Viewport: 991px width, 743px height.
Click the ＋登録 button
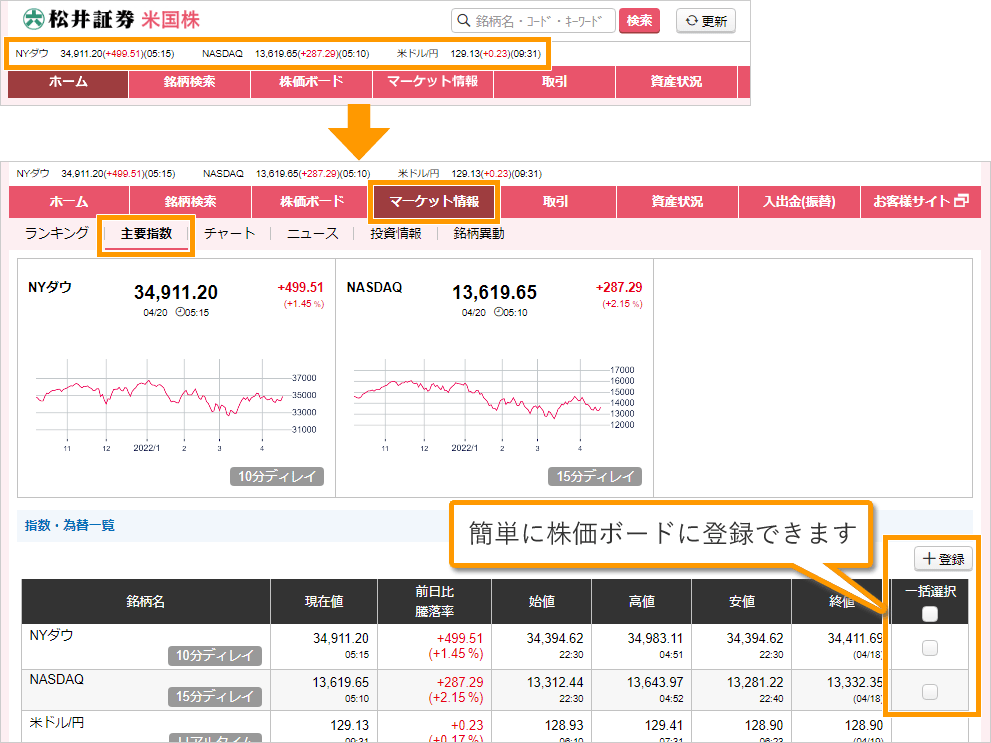(x=944, y=559)
